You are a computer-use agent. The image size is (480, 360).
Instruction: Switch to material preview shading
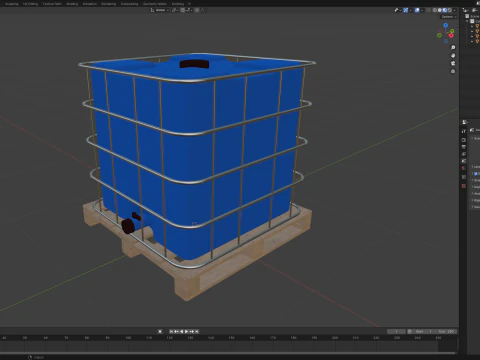[445, 10]
